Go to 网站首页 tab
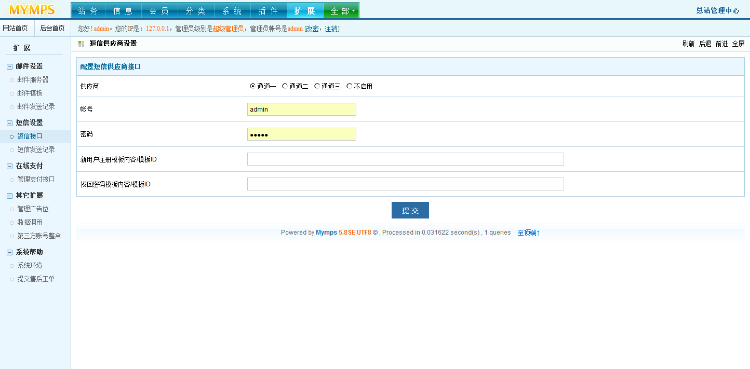 (x=15, y=28)
